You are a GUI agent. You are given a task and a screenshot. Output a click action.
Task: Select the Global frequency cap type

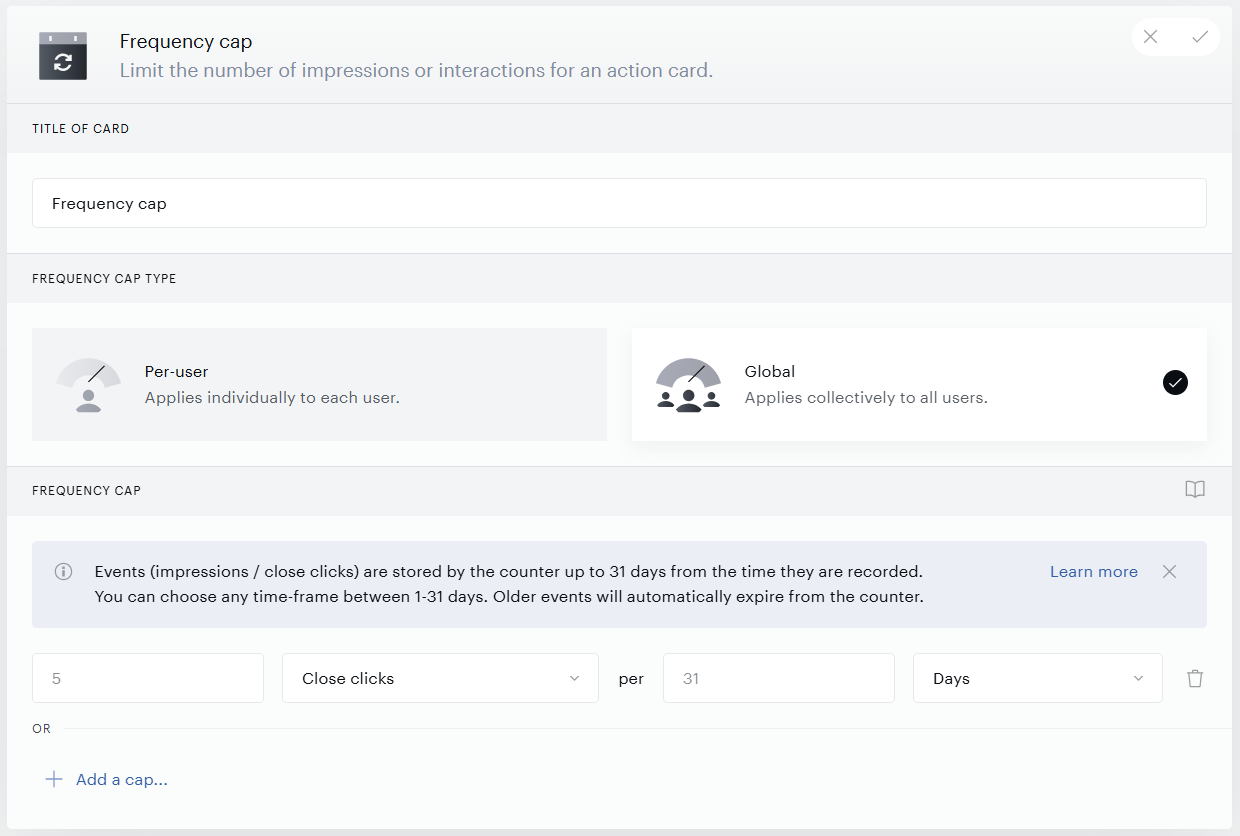919,384
